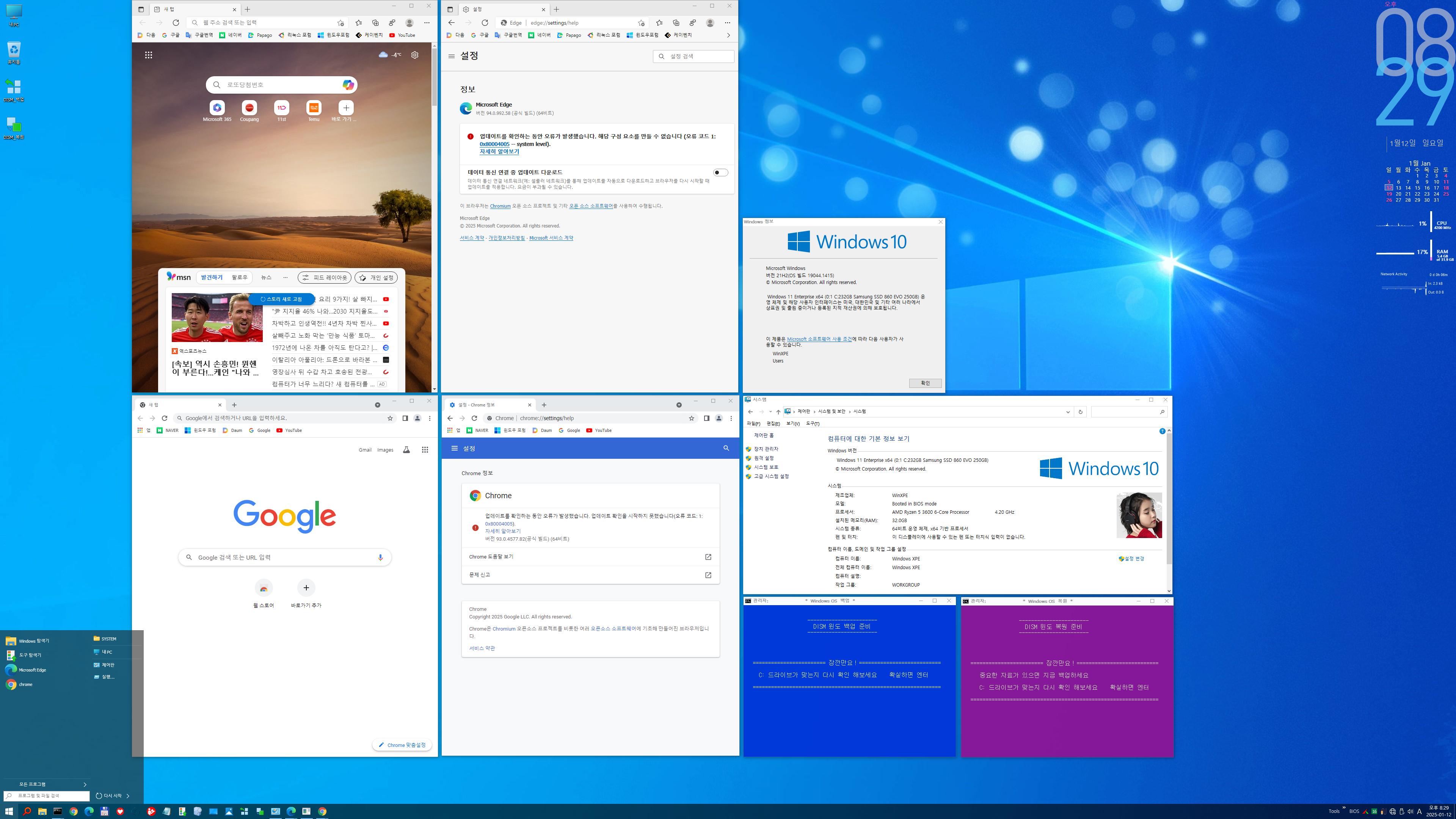This screenshot has width=1456, height=819.
Task: Click 자세히 알아보기 link in Edge update error
Action: pyautogui.click(x=499, y=152)
